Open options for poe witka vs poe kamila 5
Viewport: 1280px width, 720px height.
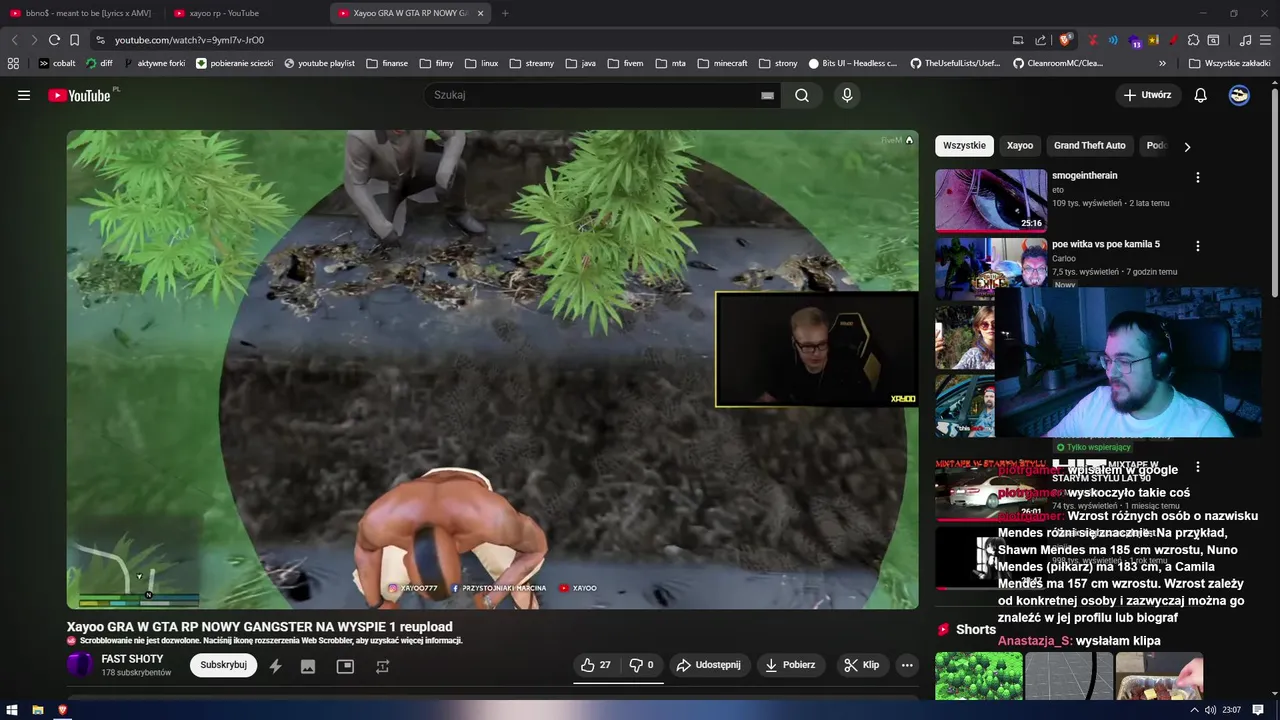[1198, 246]
